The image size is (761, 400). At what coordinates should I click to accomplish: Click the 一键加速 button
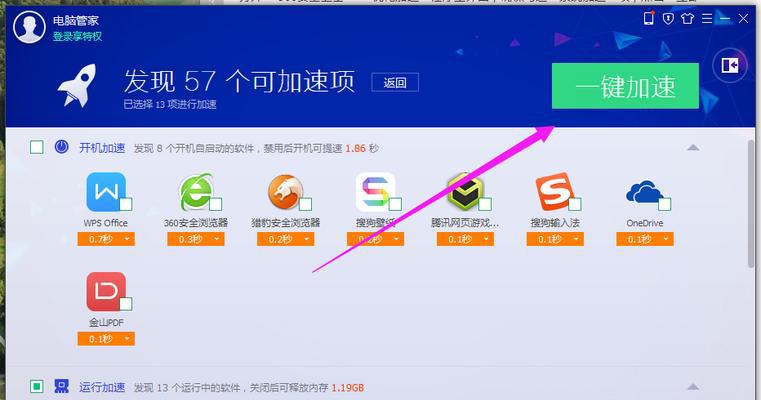tap(625, 86)
